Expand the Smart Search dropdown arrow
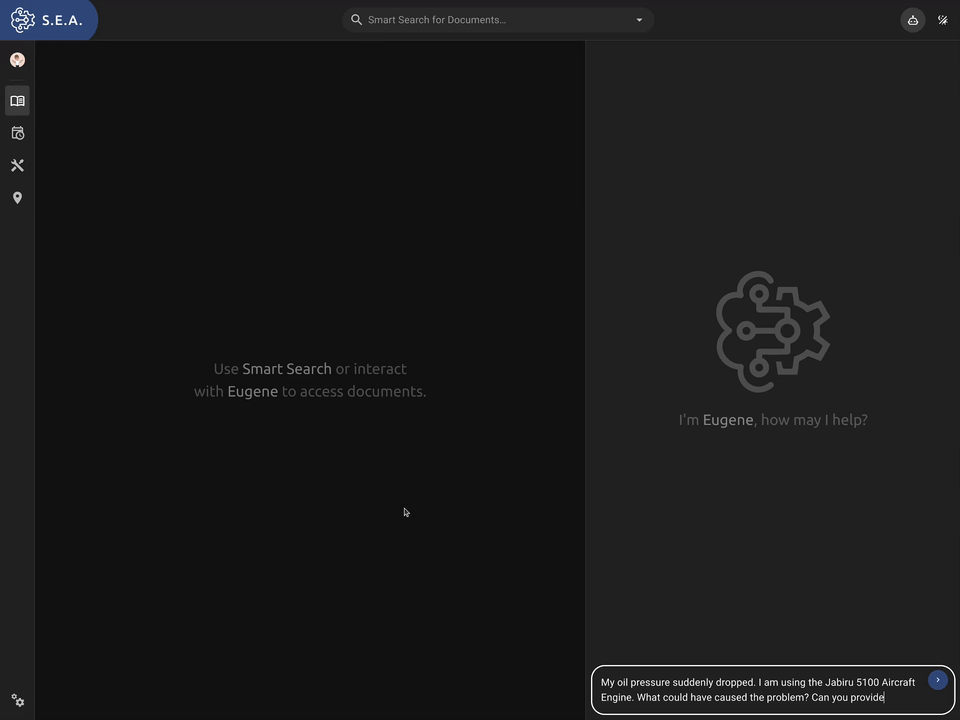The width and height of the screenshot is (960, 720). (639, 20)
